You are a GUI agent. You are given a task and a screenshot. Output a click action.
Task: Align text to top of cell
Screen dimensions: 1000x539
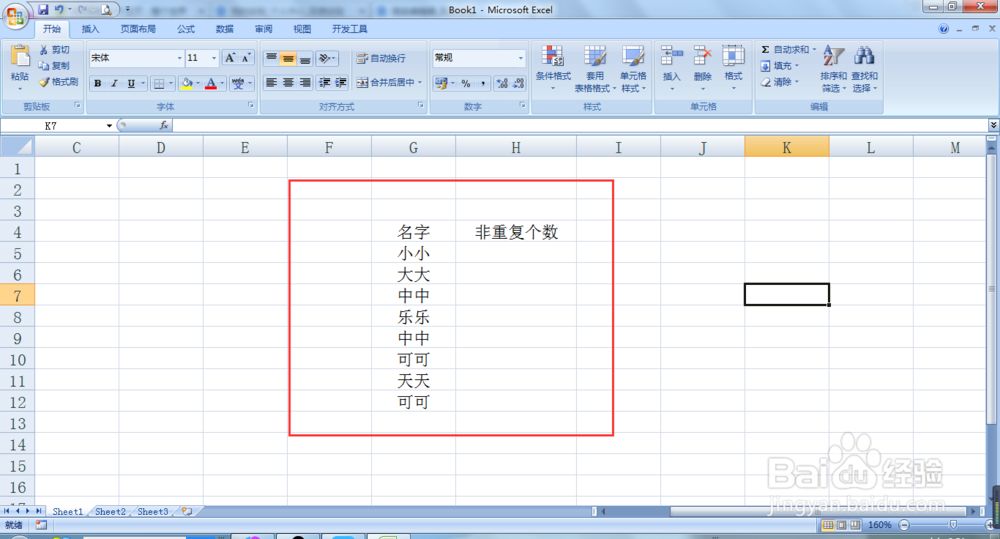click(271, 58)
